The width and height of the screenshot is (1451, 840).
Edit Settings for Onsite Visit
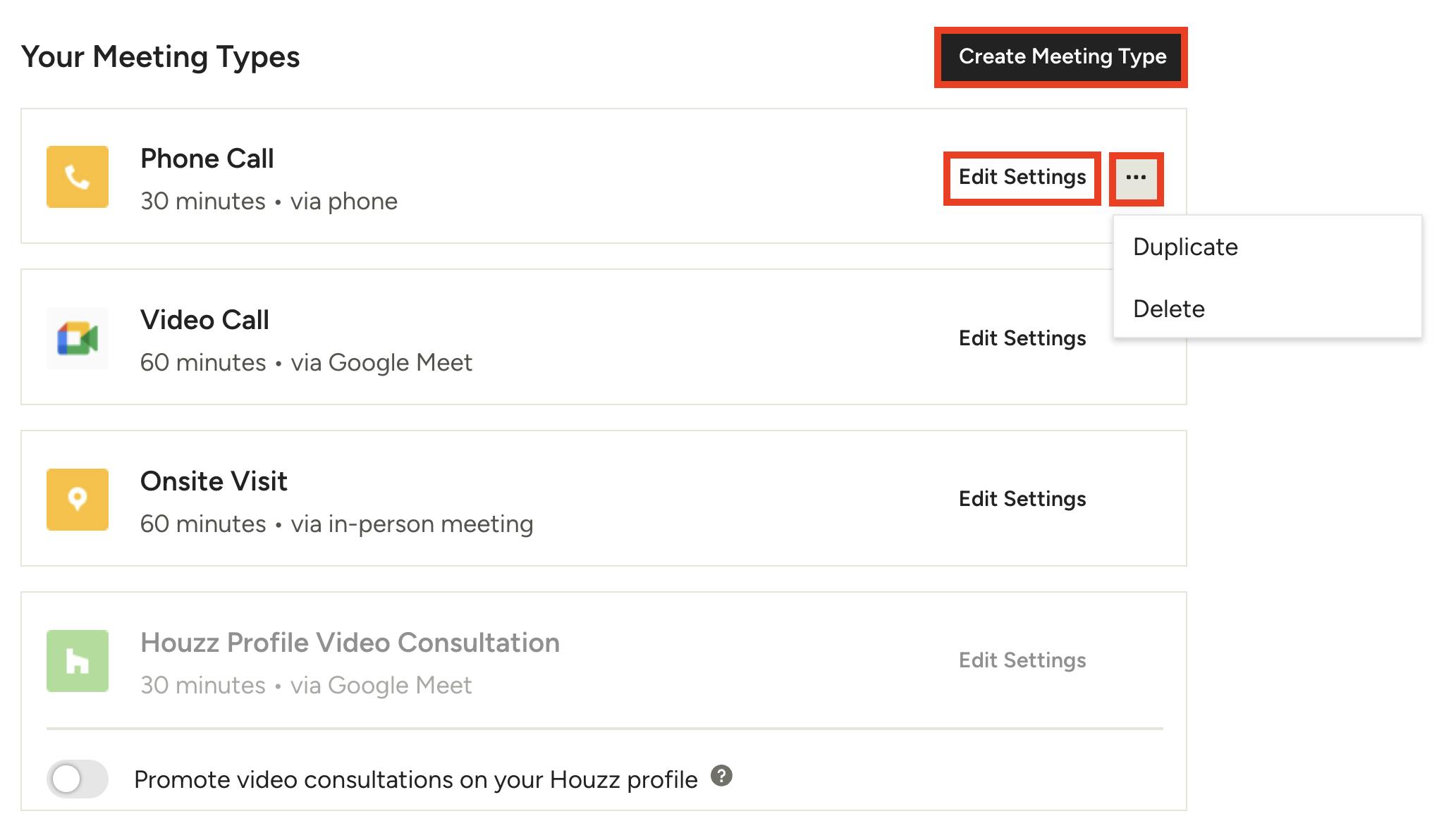coord(1022,499)
